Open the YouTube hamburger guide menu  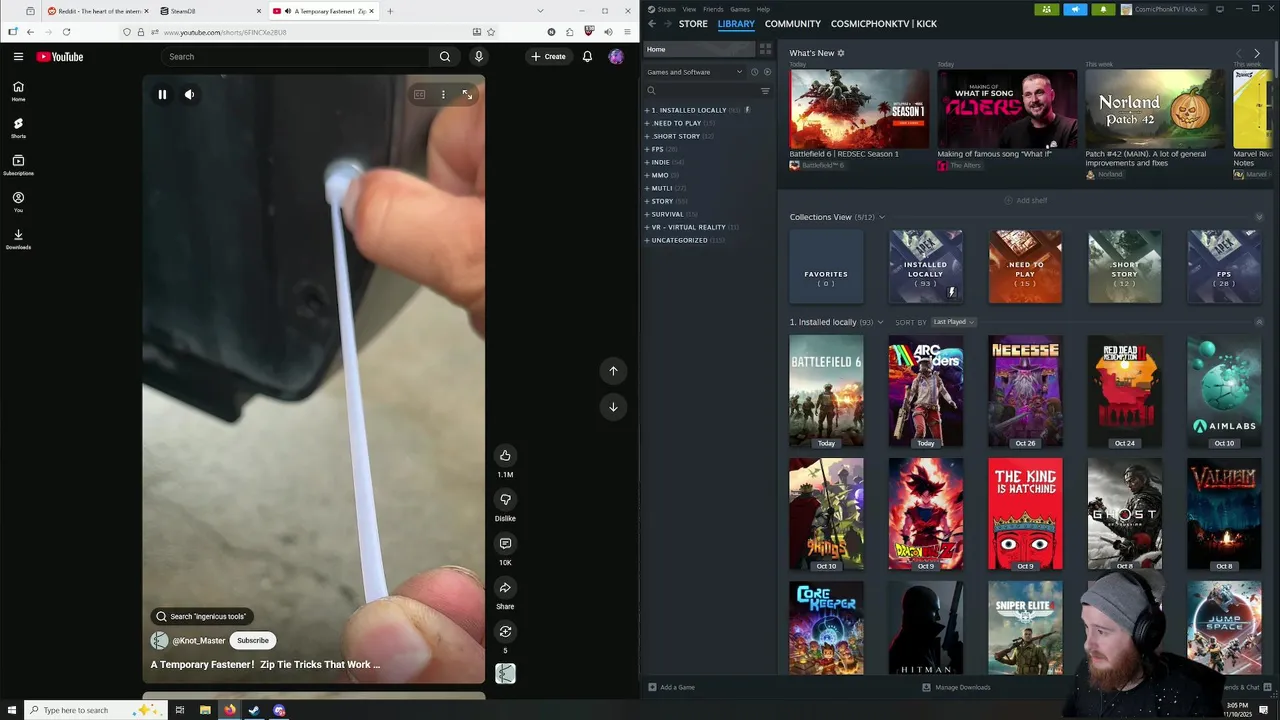[18, 57]
